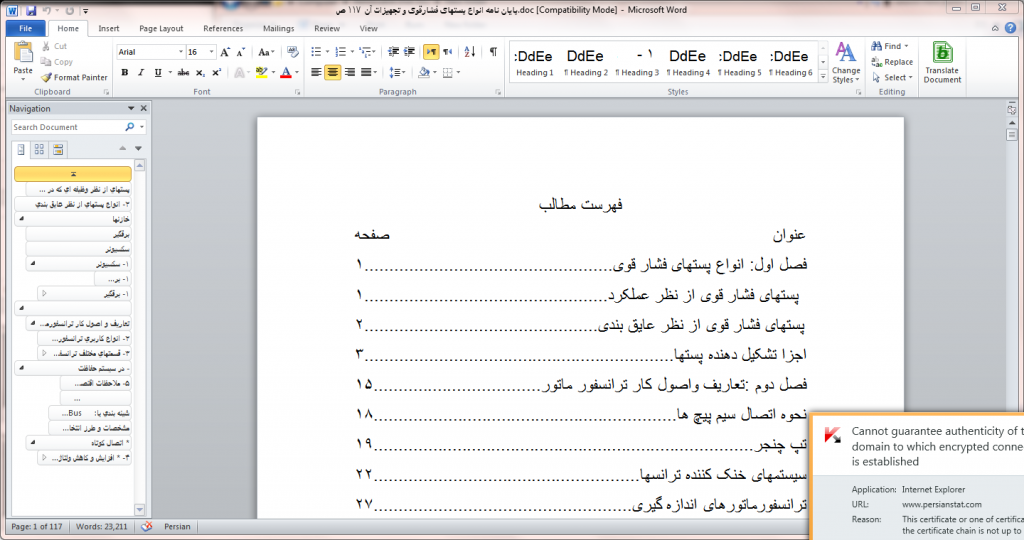Apply the Heading 2 style
1024x540 pixels.
(x=585, y=62)
